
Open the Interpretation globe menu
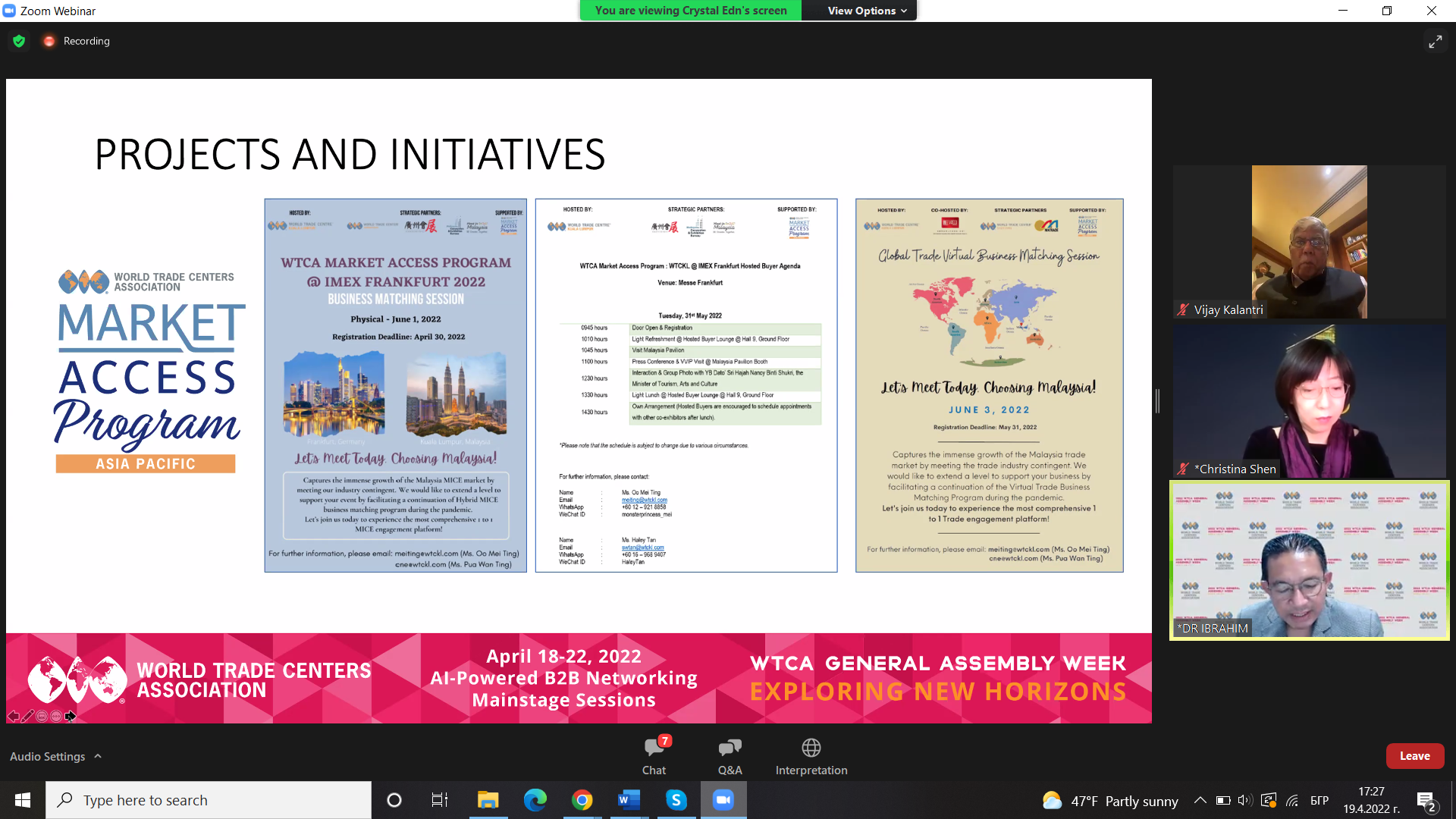[811, 756]
